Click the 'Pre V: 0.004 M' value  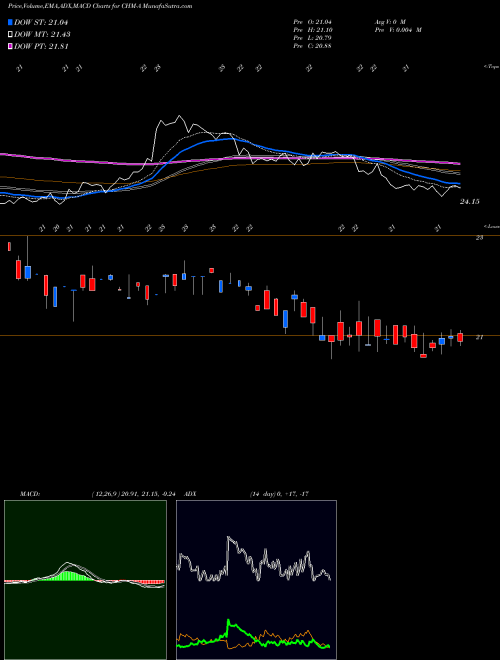399,30
